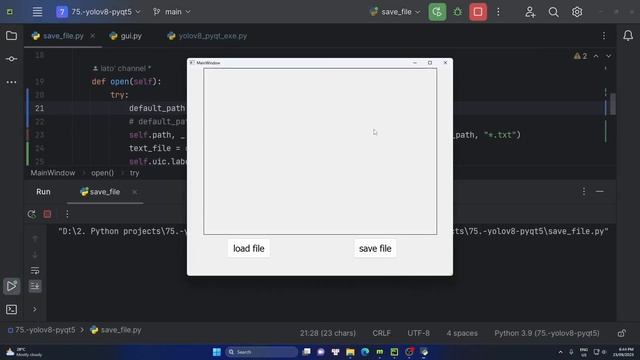Viewport: 640px width, 360px height.
Task: Close the save_file Run panel tab
Action: click(x=134, y=192)
